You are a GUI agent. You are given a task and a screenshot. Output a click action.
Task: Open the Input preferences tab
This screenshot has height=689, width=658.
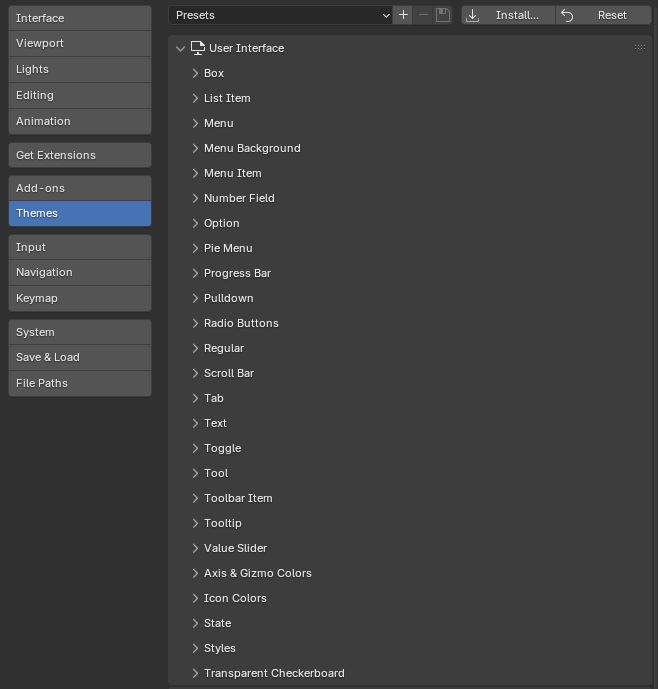point(80,247)
